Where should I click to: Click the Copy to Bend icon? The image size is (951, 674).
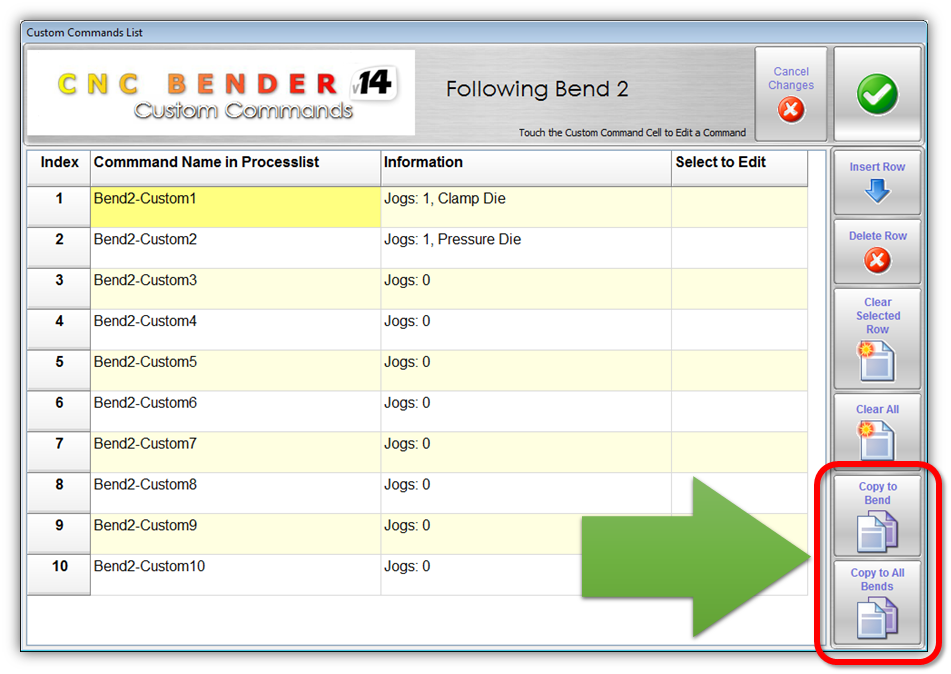pos(877,529)
